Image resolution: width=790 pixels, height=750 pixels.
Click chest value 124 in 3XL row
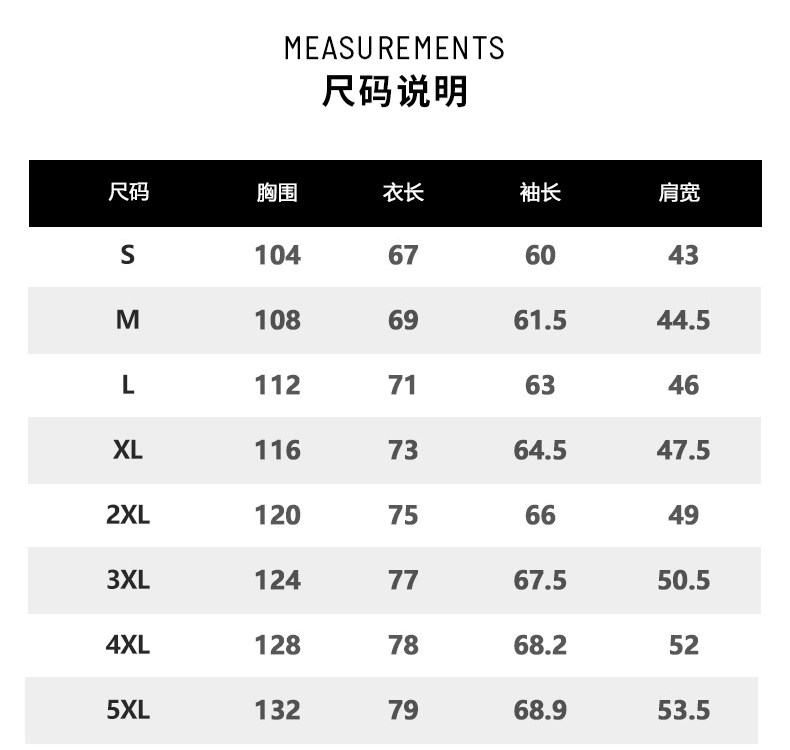(x=277, y=580)
